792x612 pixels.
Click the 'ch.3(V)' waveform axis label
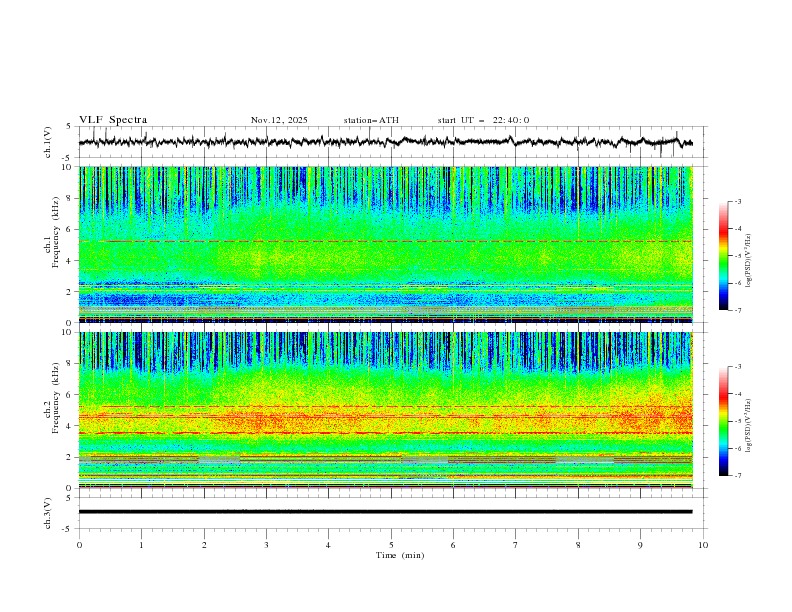tap(48, 513)
